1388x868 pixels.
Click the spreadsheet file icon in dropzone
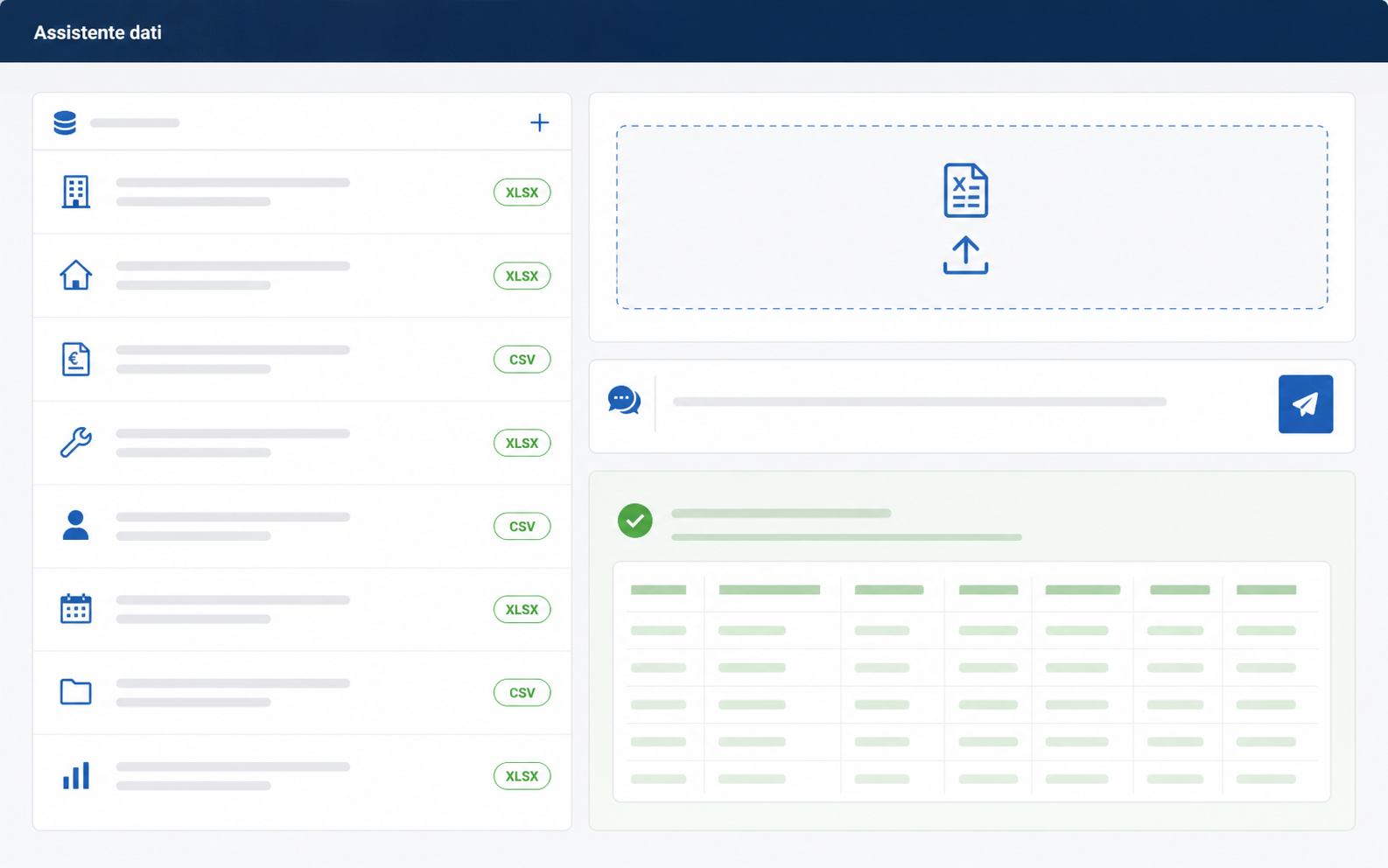965,191
